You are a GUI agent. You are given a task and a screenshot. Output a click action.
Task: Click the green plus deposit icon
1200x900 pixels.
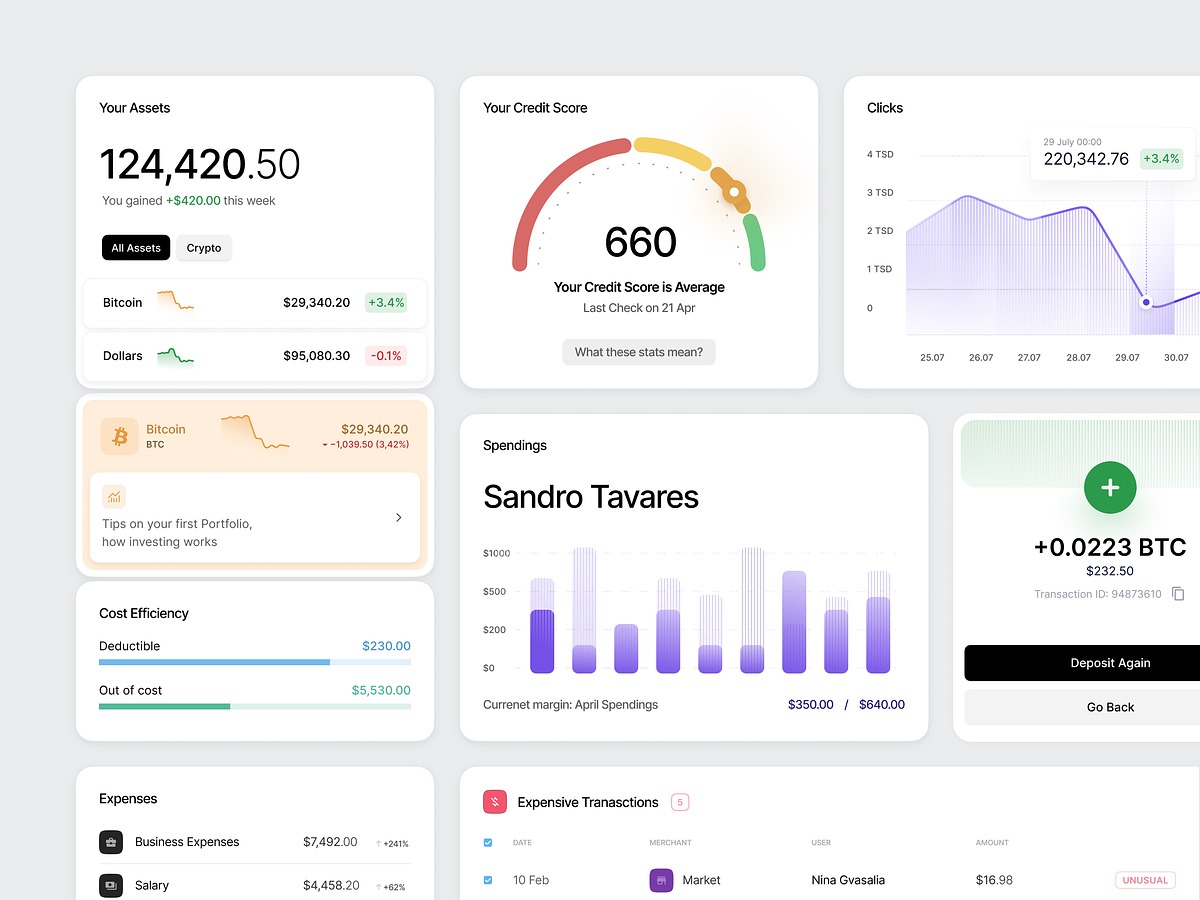pos(1110,488)
